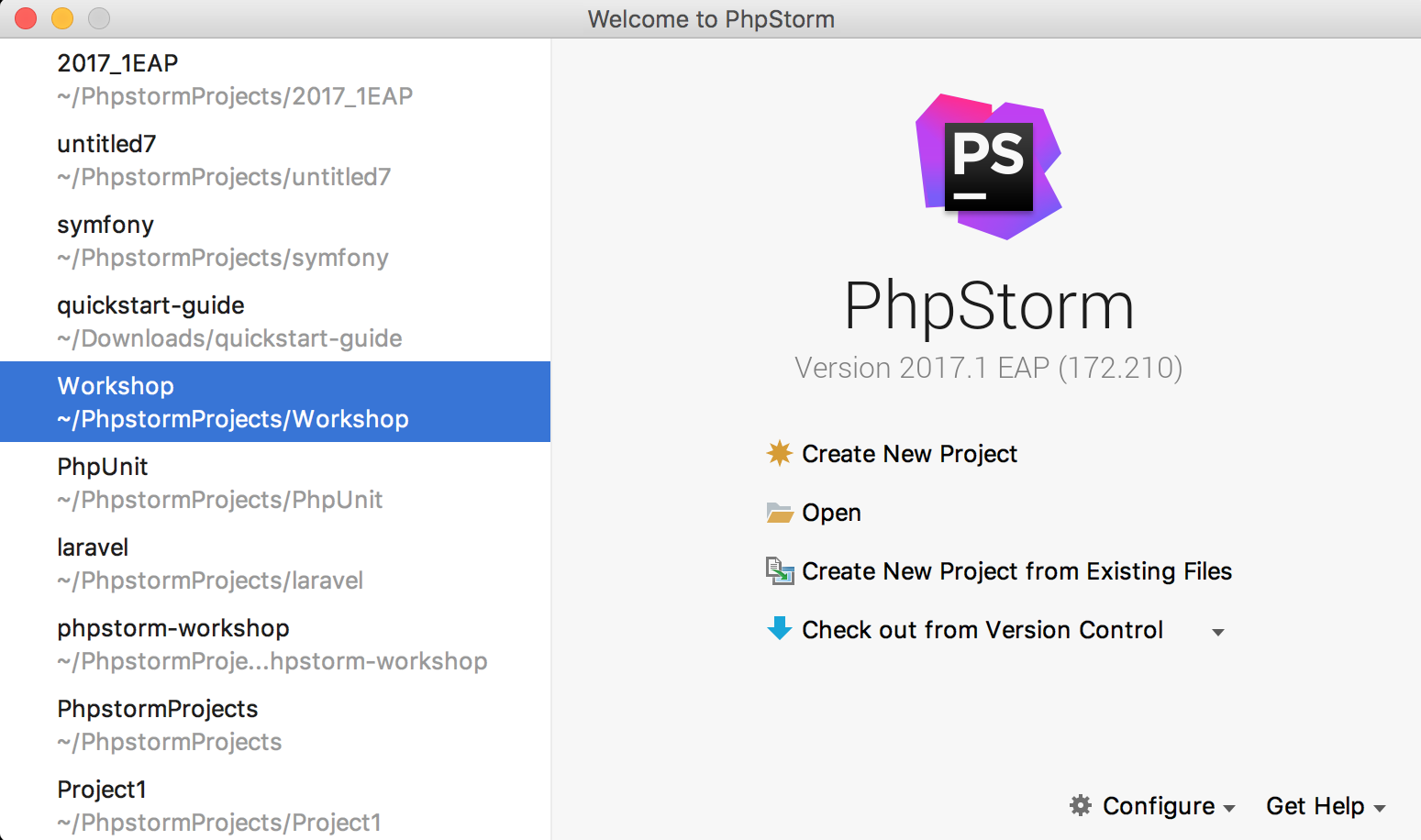Click the Create from Existing Files icon
Viewport: 1421px width, 840px height.
(x=779, y=571)
